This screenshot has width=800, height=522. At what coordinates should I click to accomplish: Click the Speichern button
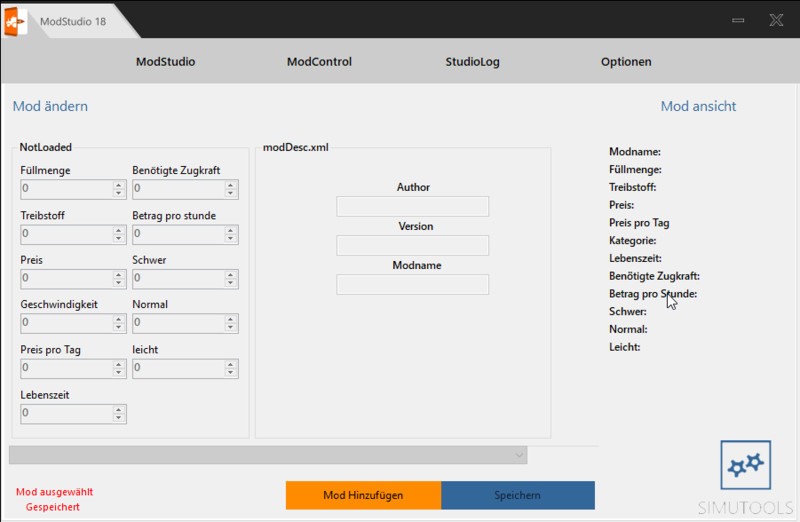point(517,495)
